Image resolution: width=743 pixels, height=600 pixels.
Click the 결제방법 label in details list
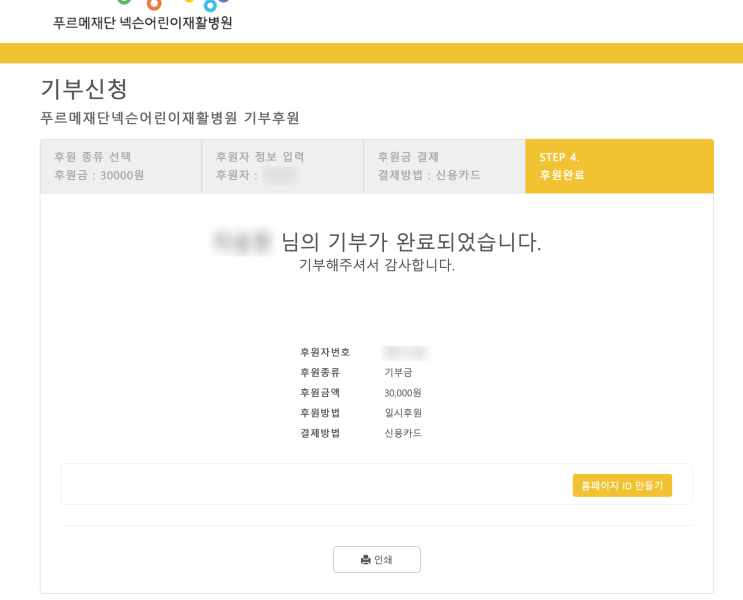pyautogui.click(x=320, y=433)
